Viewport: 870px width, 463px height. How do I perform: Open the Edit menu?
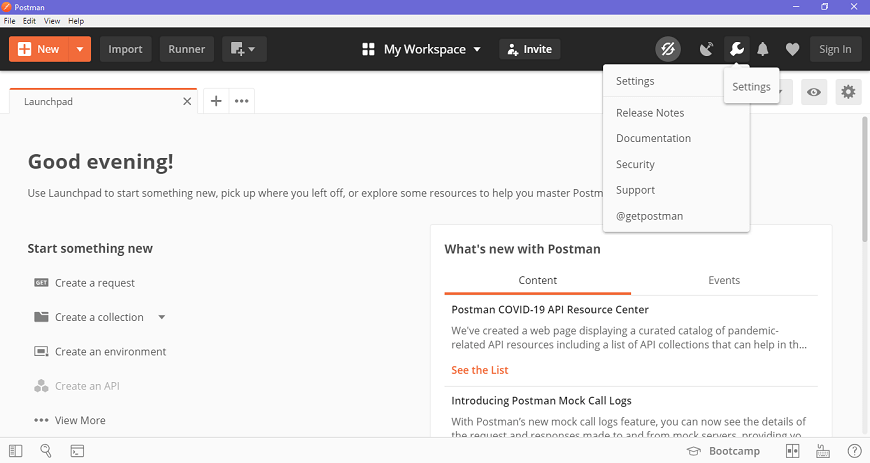coord(29,21)
